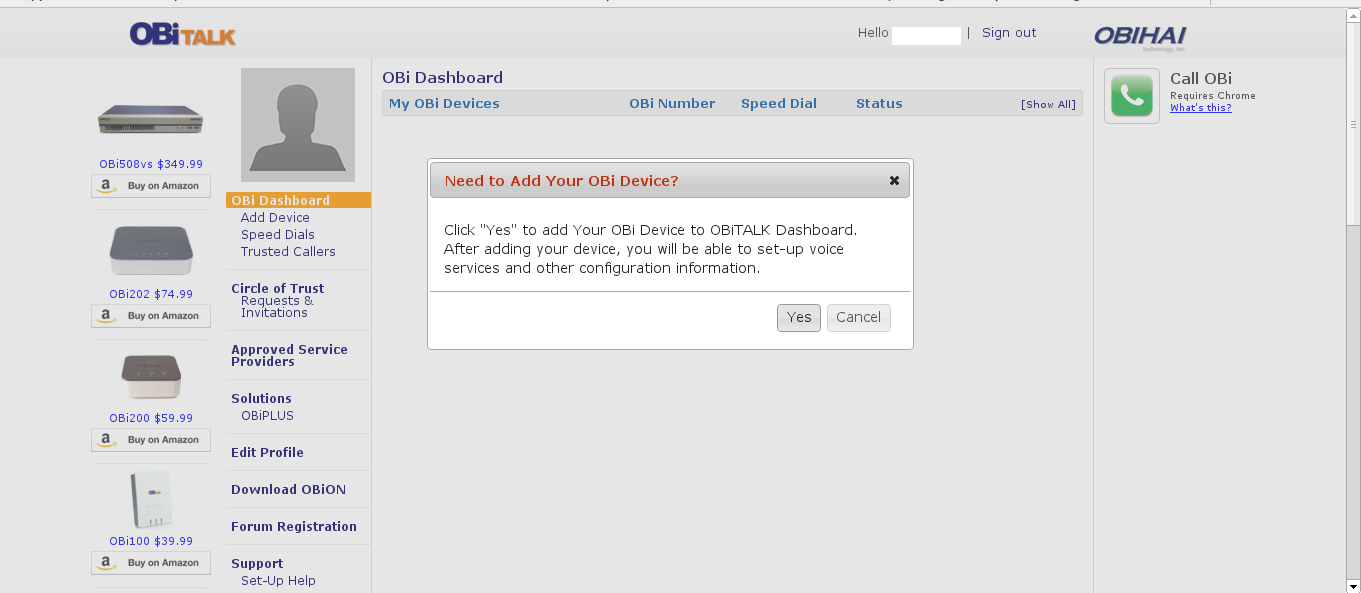This screenshot has height=593, width=1361.
Task: Open Edit Profile page
Action: tap(267, 453)
